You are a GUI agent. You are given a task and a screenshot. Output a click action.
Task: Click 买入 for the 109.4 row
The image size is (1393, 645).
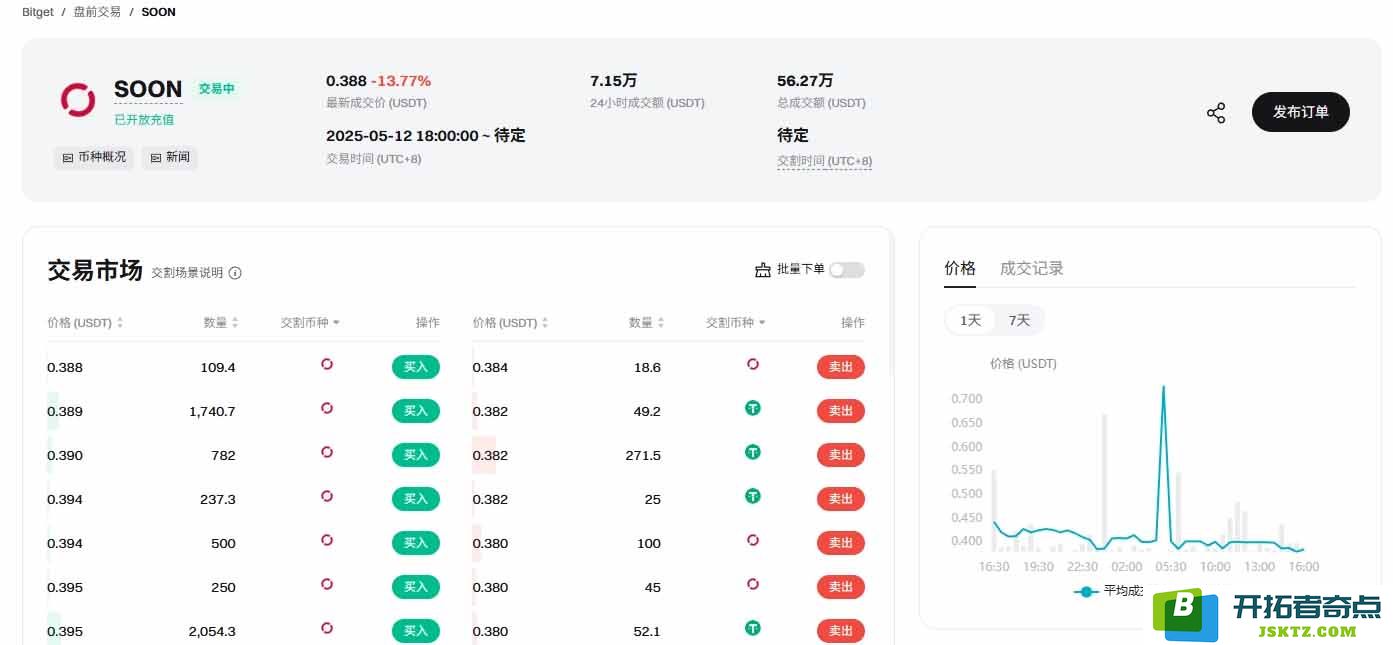(416, 367)
